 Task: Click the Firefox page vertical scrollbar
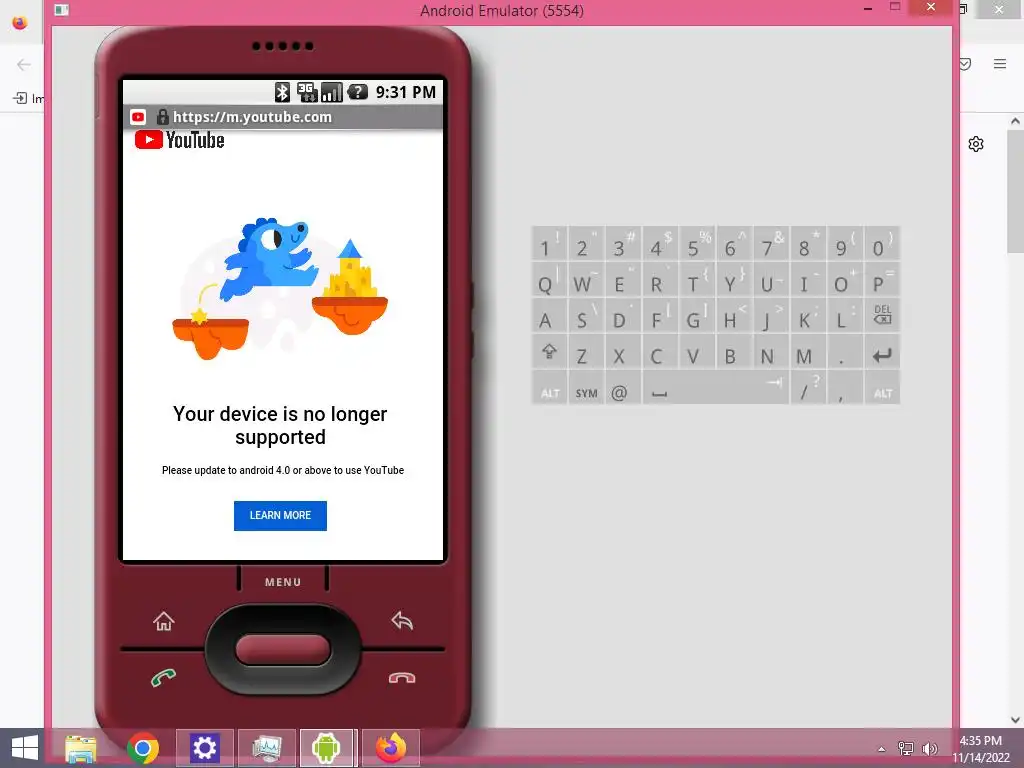pyautogui.click(x=1015, y=191)
